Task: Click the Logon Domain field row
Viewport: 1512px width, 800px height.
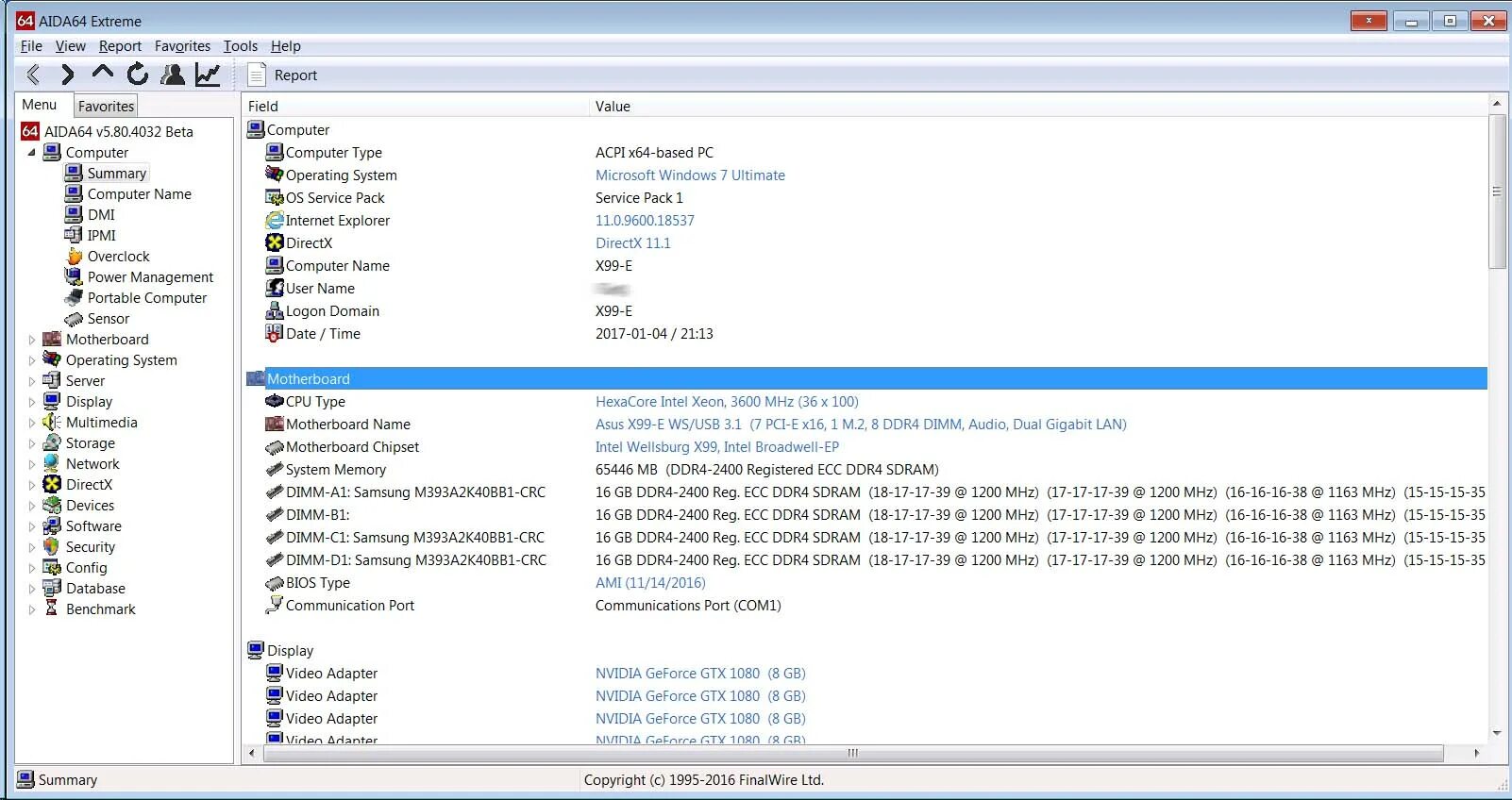Action: point(866,311)
